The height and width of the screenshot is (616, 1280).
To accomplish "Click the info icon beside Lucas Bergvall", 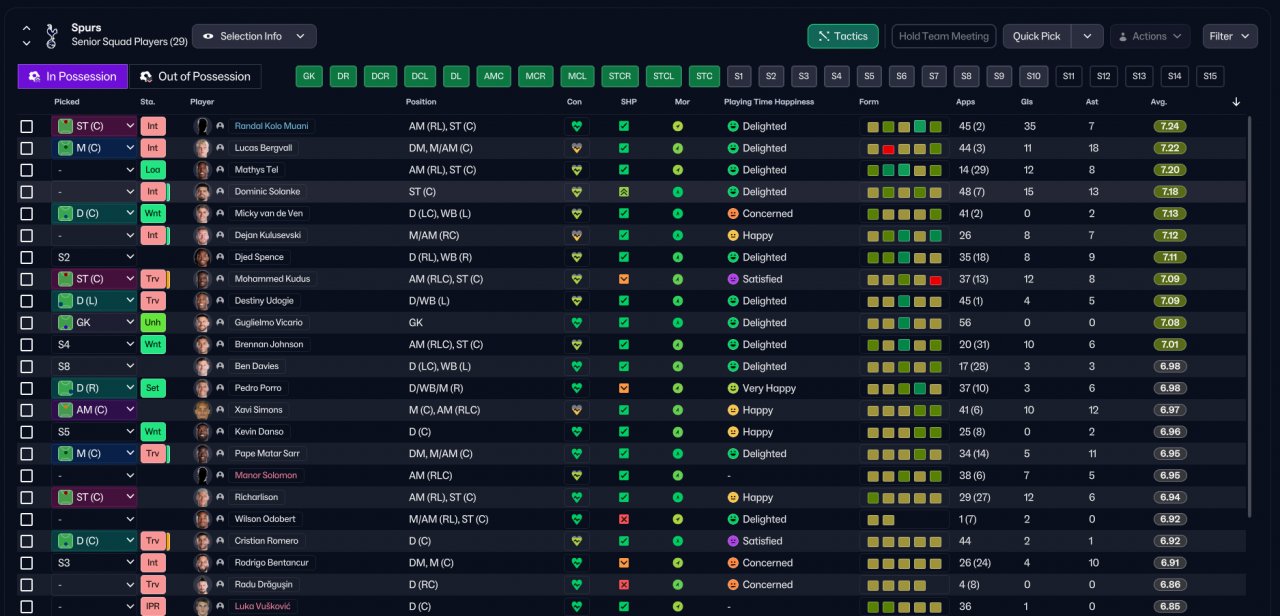I will click(220, 148).
